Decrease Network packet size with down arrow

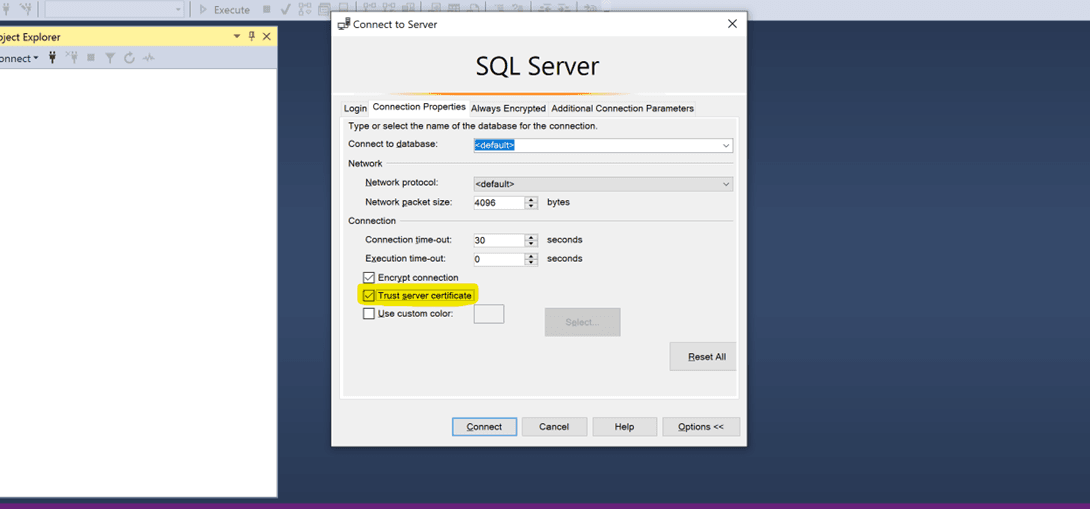[532, 207]
